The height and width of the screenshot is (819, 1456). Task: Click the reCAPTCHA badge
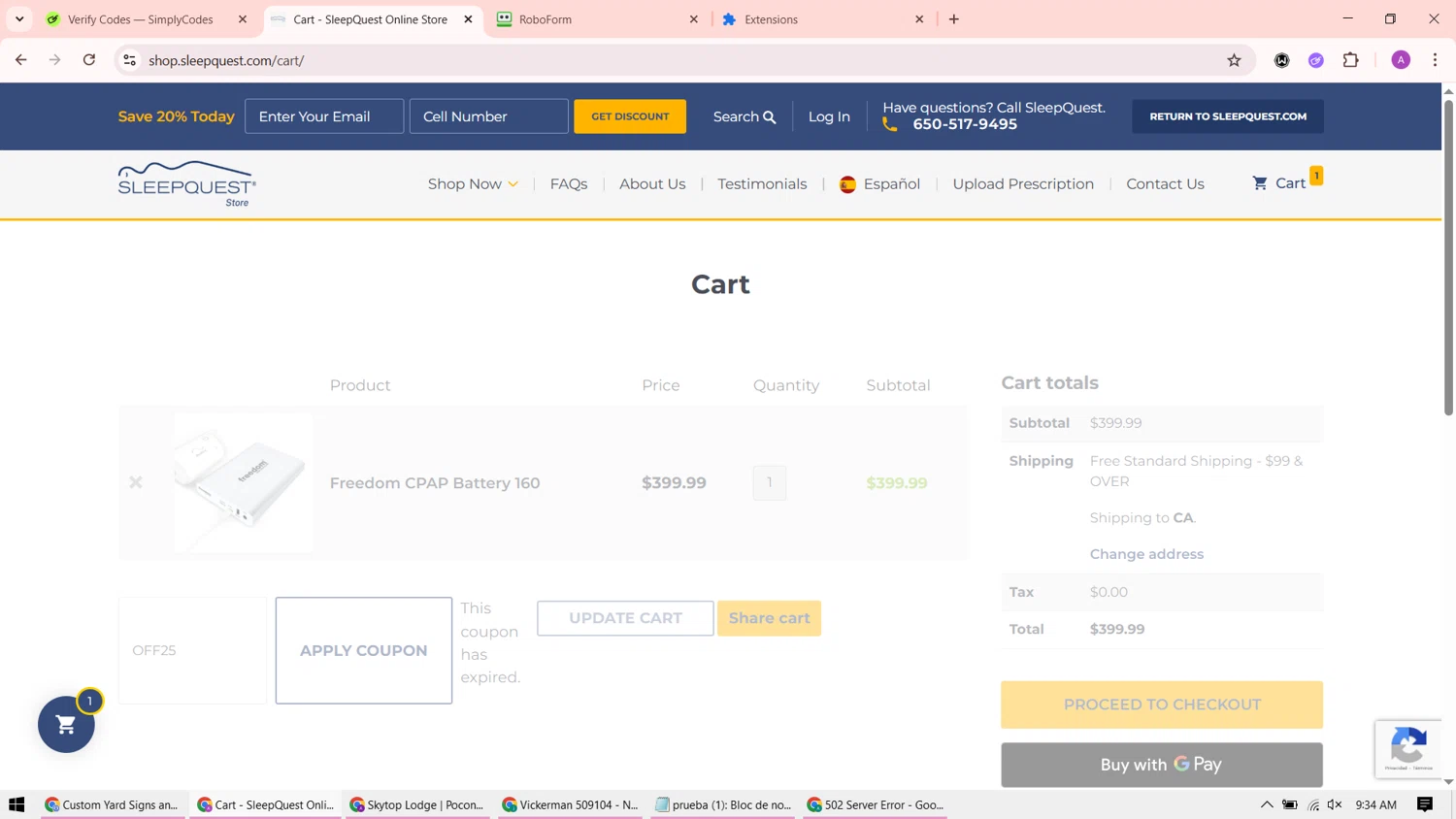[1408, 749]
